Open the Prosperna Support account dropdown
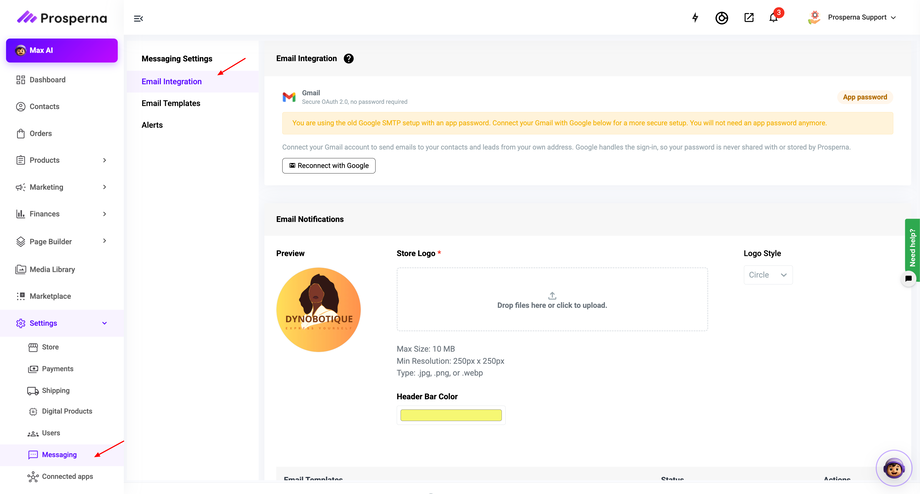920x494 pixels. click(x=854, y=18)
